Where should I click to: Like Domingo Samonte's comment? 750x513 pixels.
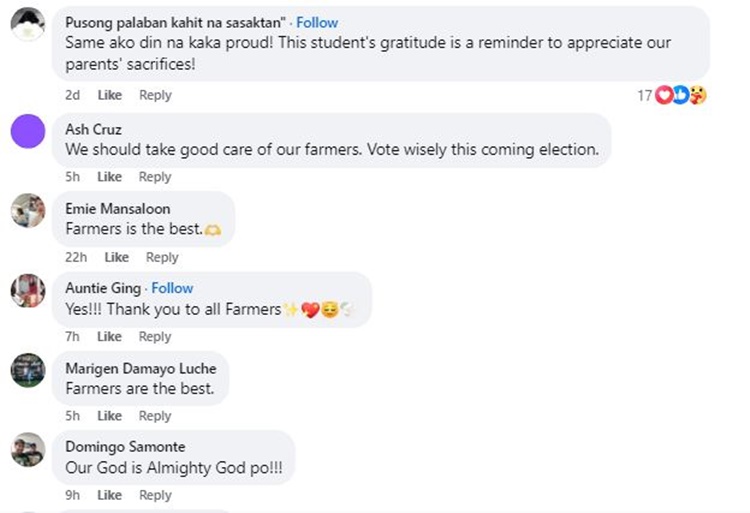(x=109, y=495)
